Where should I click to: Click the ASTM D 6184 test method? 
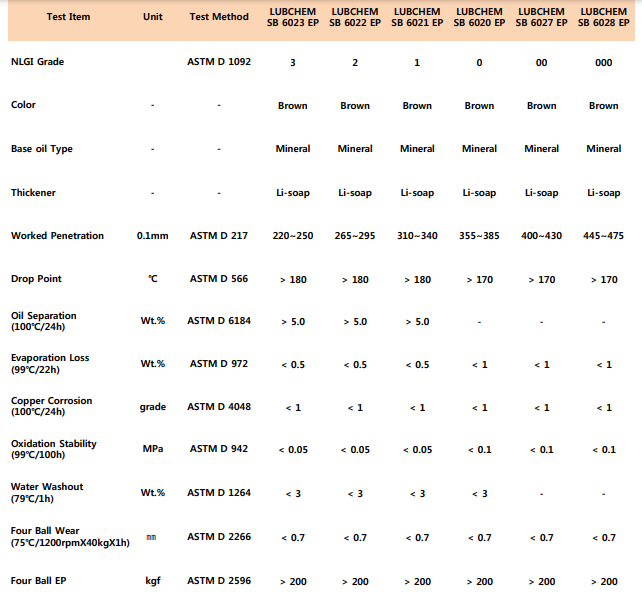(219, 321)
